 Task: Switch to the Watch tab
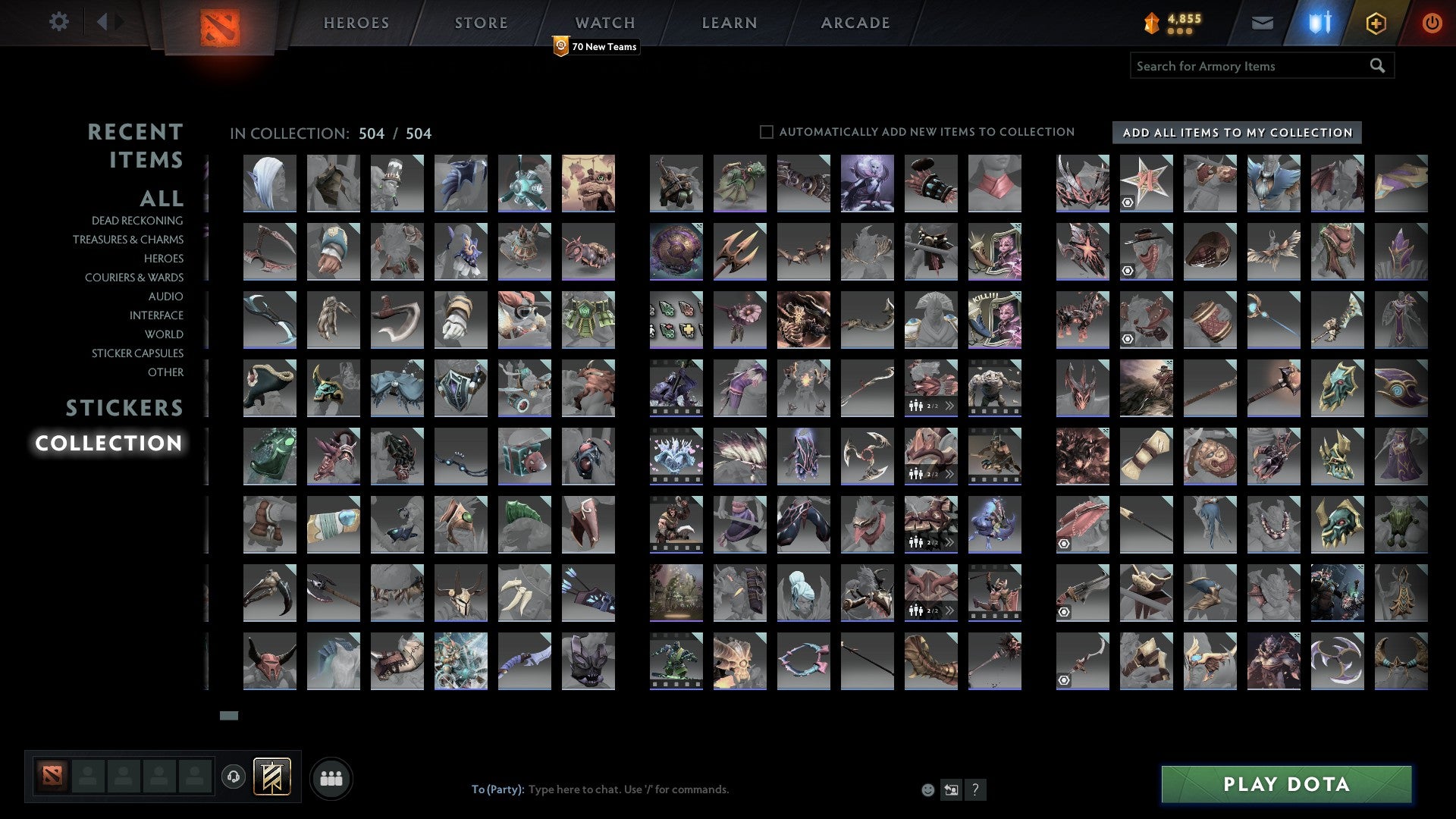[x=604, y=23]
